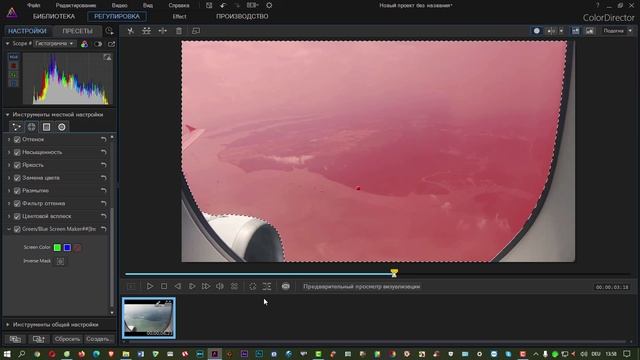Viewport: 640px width, 360px height.
Task: Toggle the Яркость checkbox
Action: (17, 165)
